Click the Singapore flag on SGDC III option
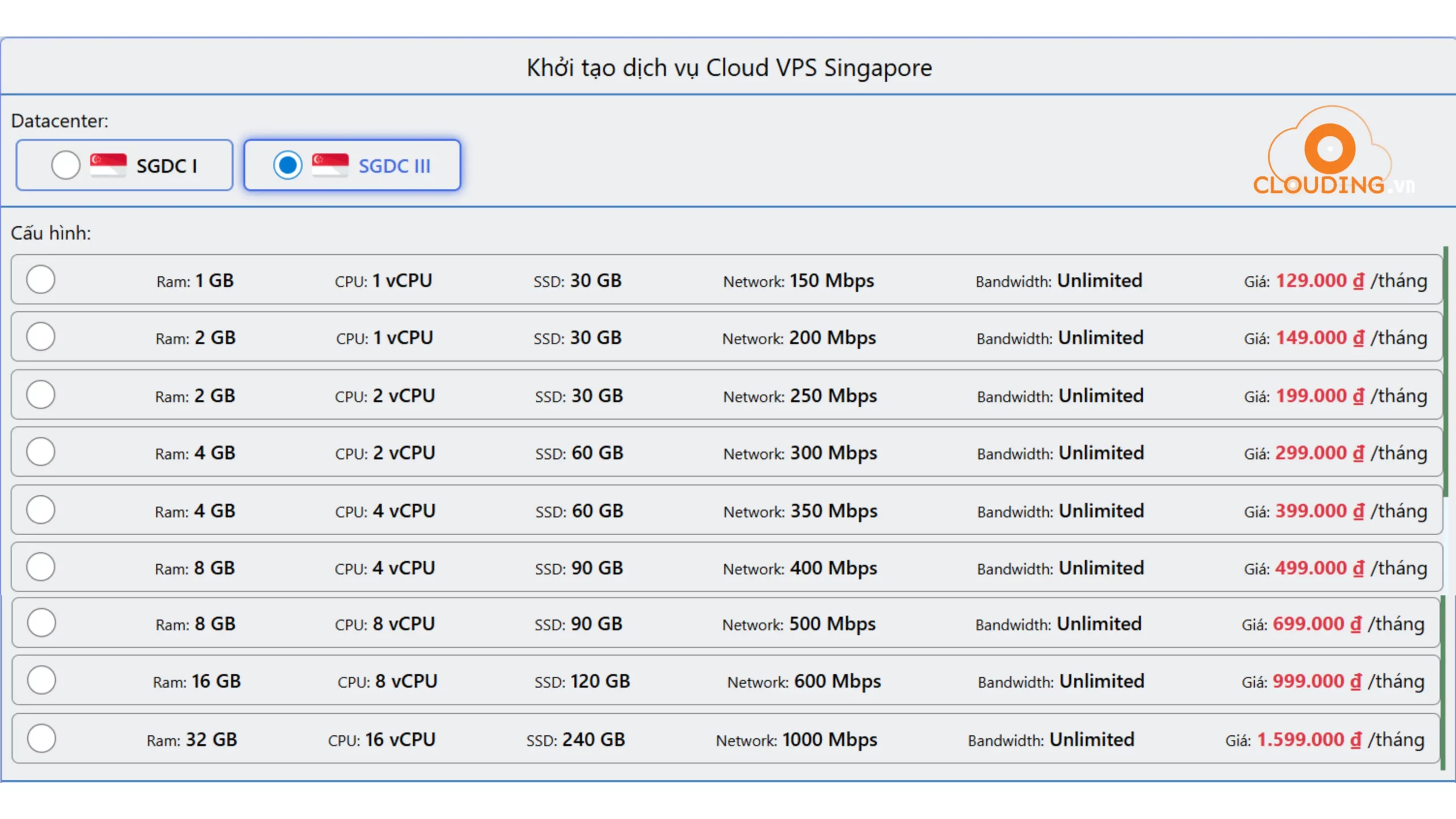The height and width of the screenshot is (819, 1456). coord(330,165)
